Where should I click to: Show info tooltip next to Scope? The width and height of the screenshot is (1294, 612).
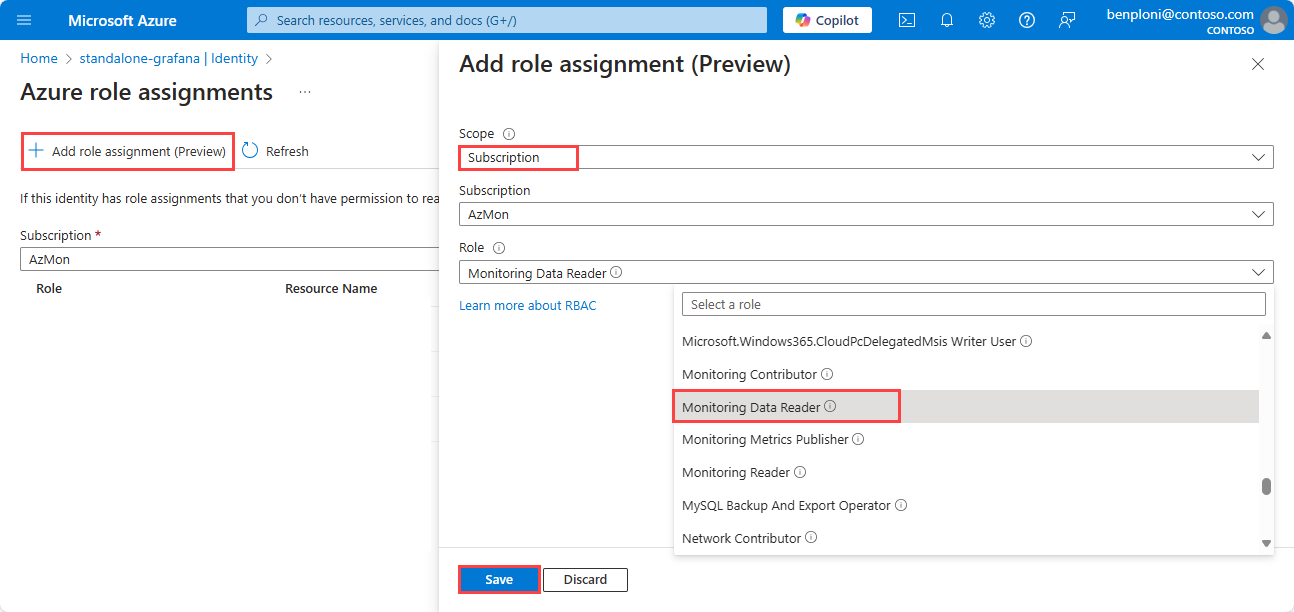click(509, 134)
